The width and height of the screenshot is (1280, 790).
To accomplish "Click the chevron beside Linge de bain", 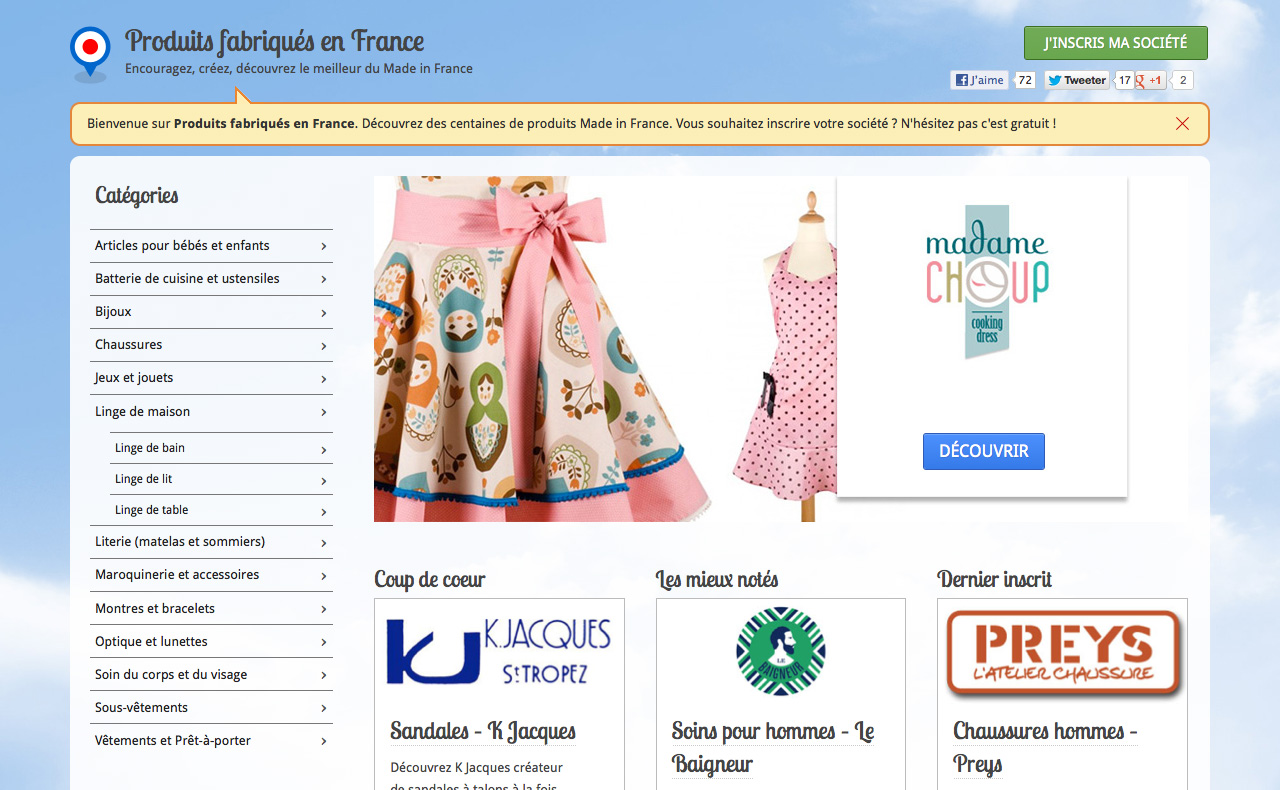I will [324, 450].
